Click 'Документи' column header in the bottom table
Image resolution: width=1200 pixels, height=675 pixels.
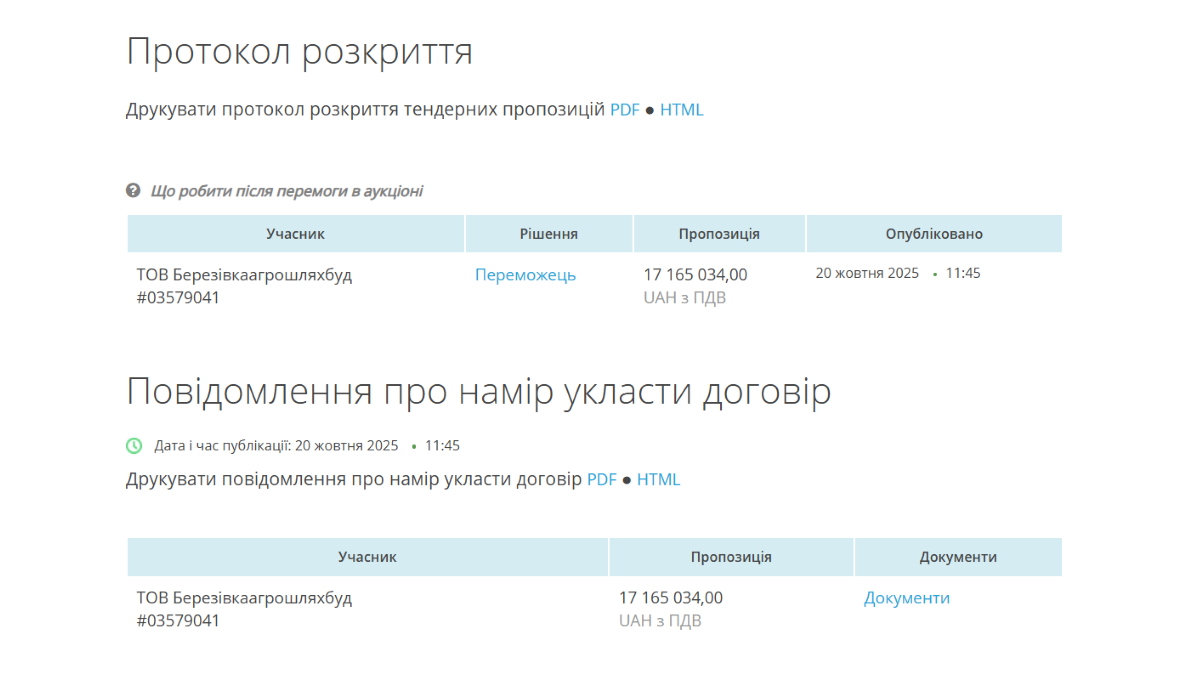[x=957, y=557]
